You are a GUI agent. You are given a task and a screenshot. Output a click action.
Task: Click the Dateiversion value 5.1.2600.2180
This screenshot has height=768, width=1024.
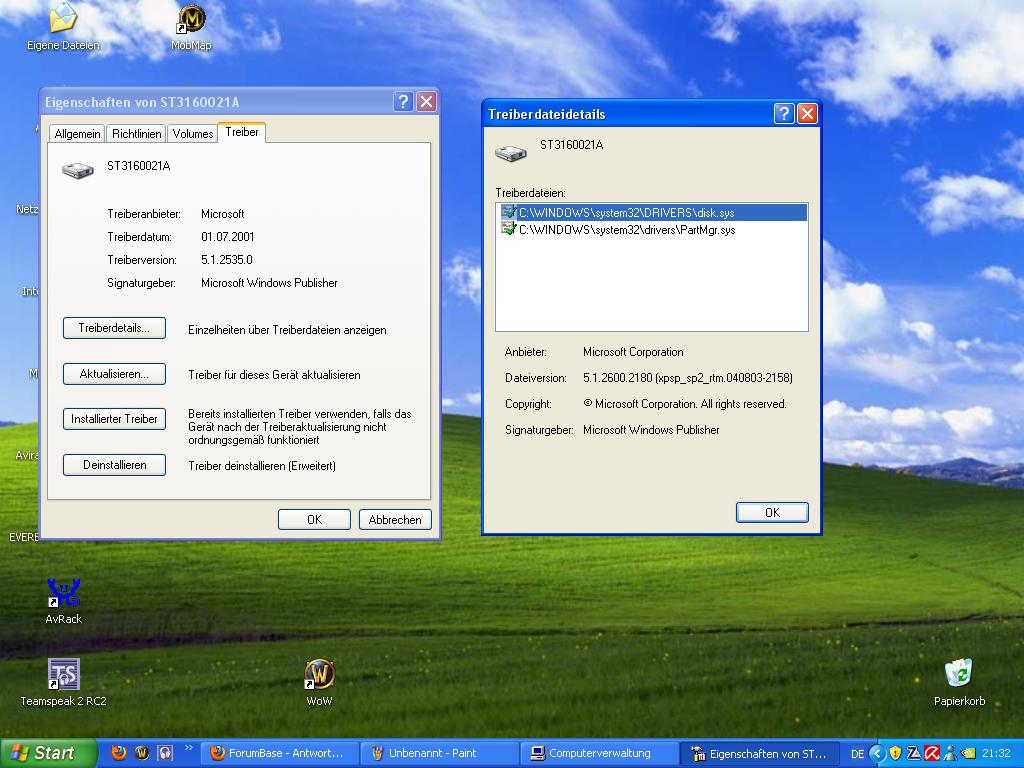pyautogui.click(x=688, y=377)
